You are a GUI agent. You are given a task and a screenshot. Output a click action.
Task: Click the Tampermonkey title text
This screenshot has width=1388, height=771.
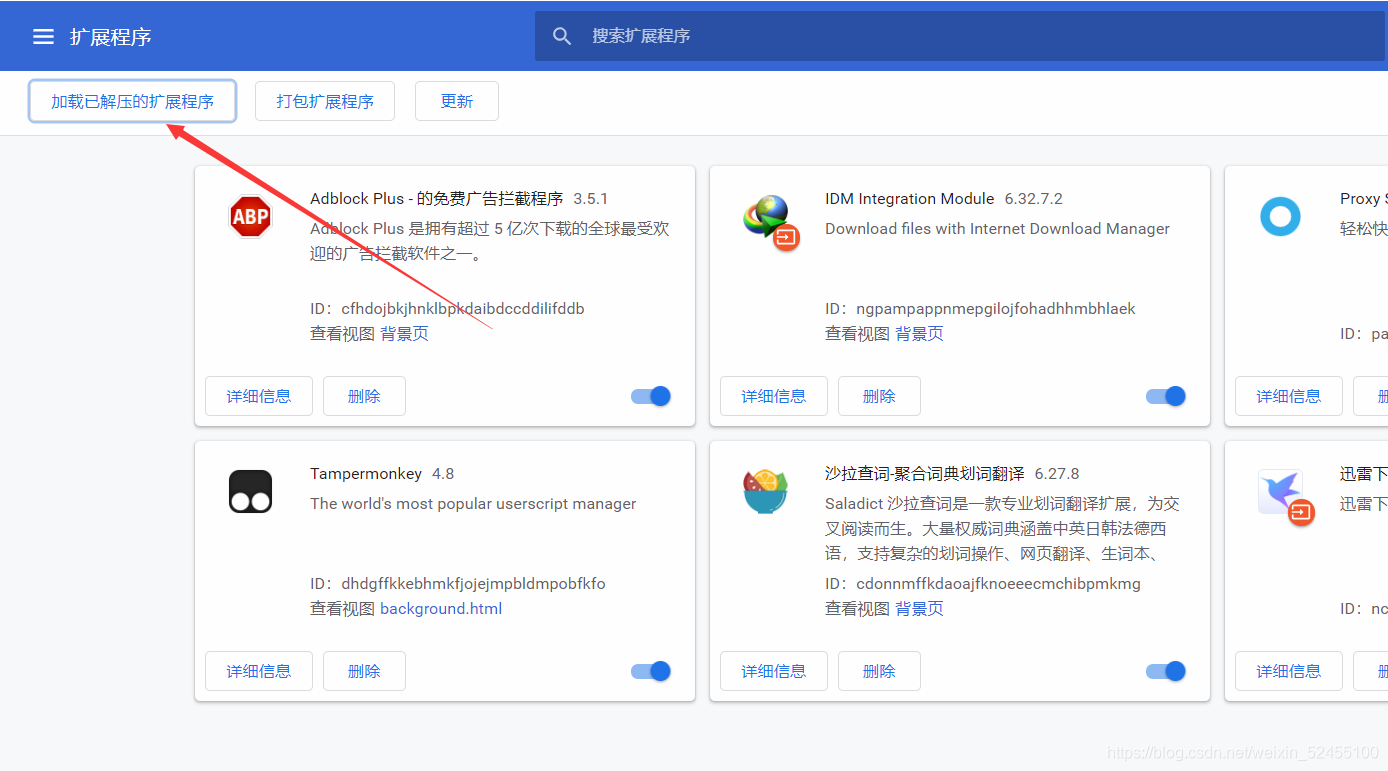tap(366, 474)
